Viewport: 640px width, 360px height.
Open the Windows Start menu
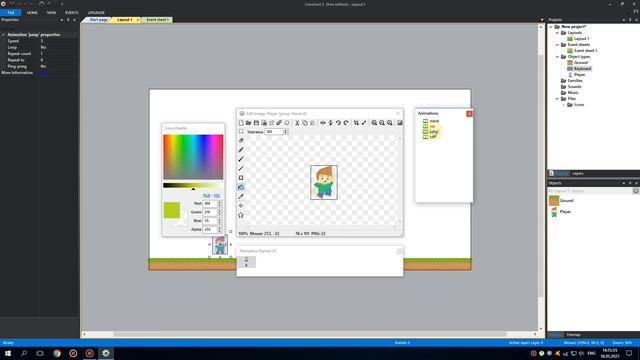click(x=8, y=353)
